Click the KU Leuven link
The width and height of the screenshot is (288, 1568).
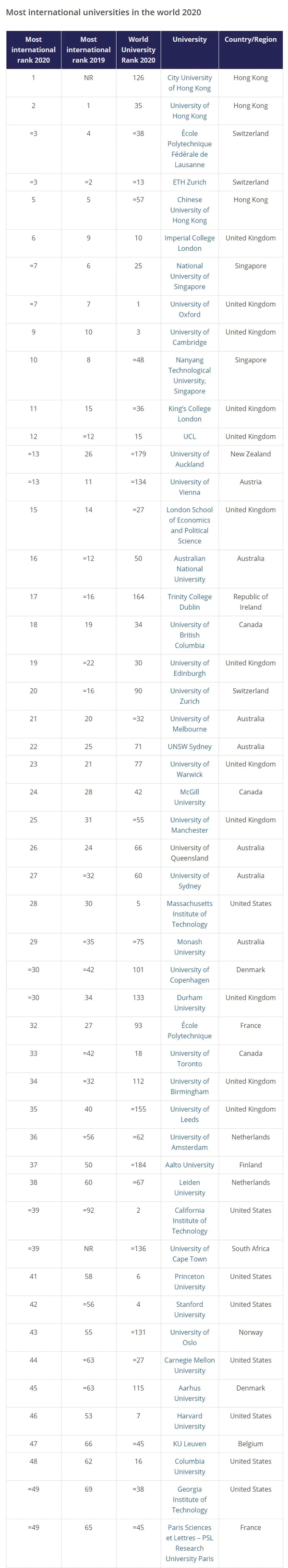pos(190,1443)
